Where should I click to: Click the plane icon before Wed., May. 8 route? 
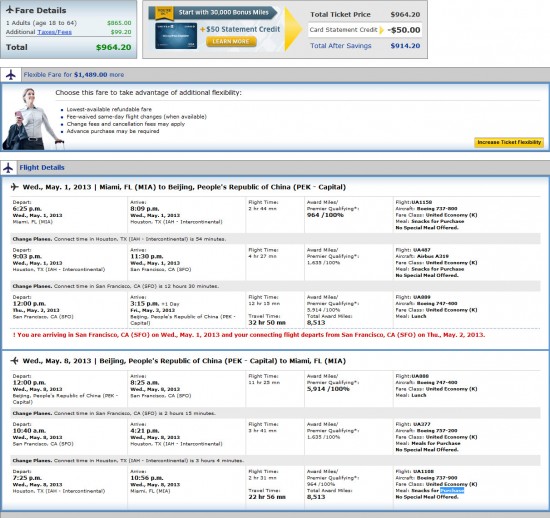(x=14, y=360)
